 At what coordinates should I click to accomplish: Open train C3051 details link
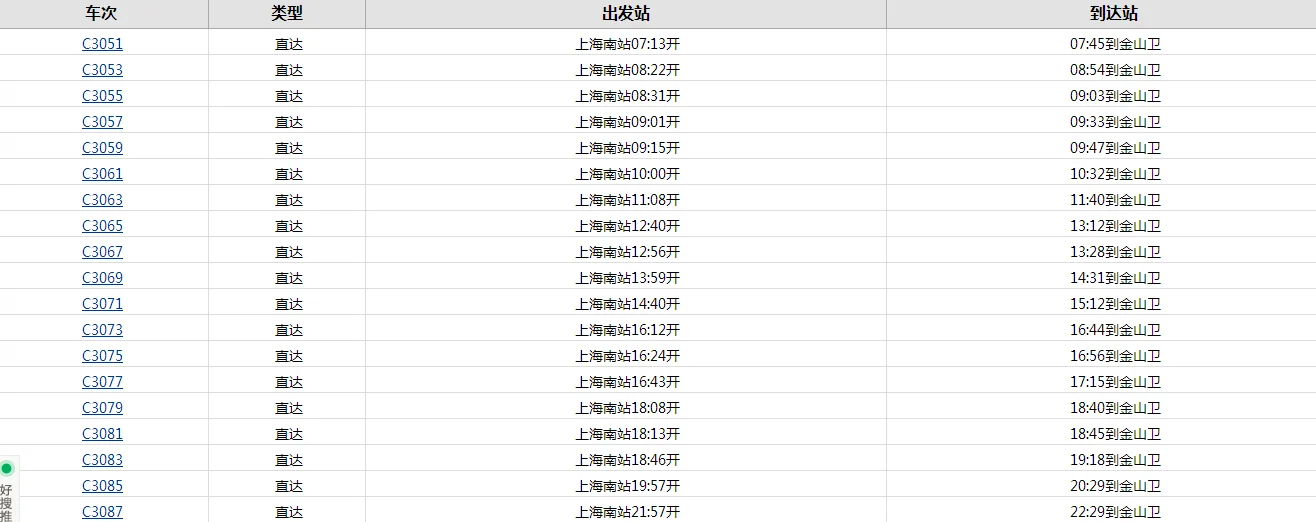click(102, 44)
